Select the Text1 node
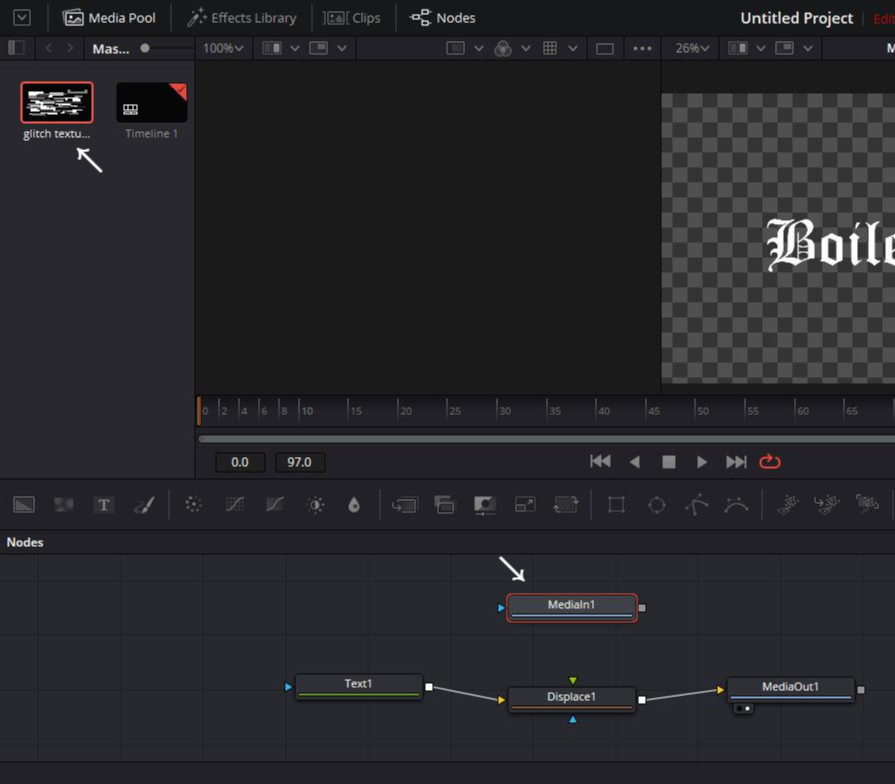895x784 pixels. tap(358, 686)
